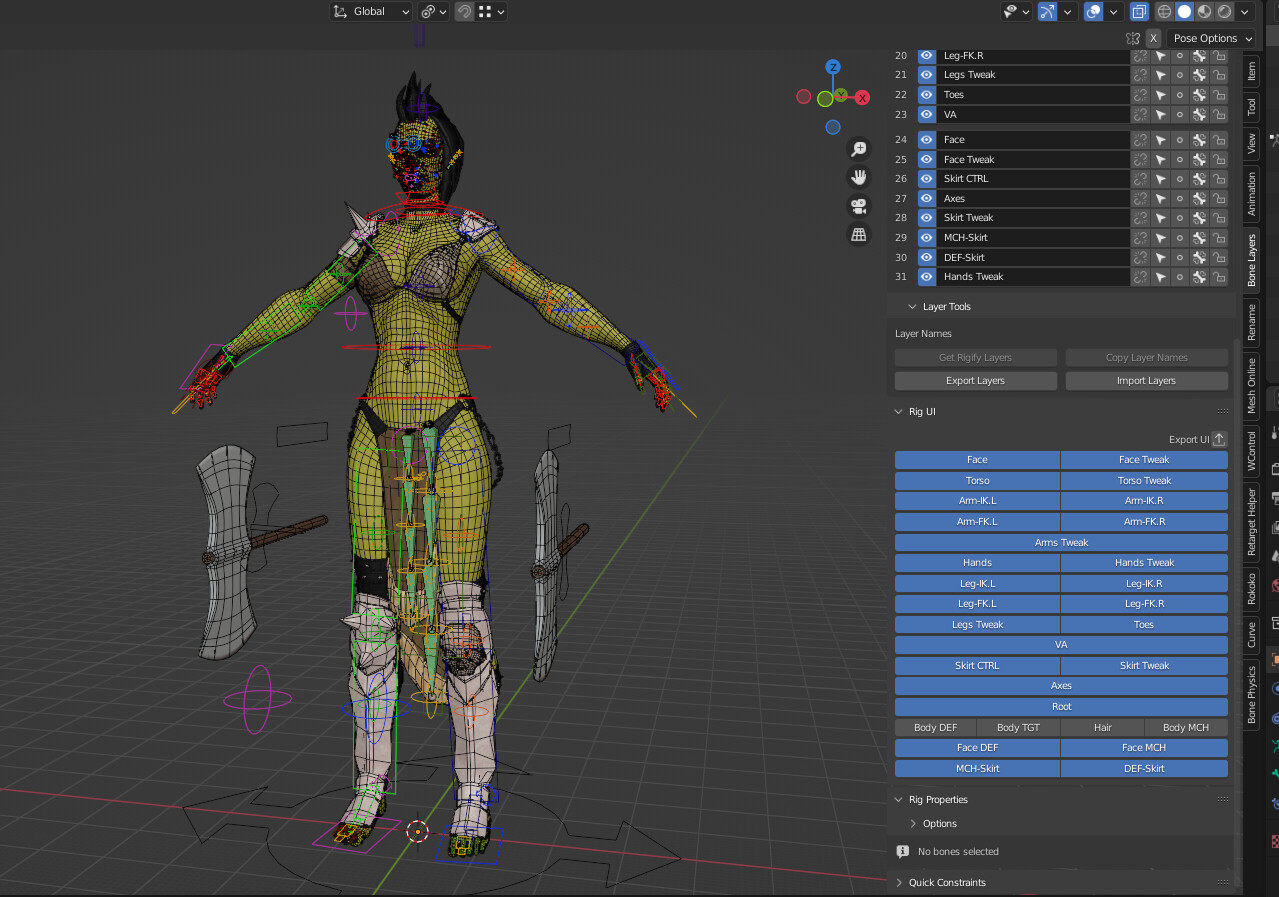
Task: Open the Pose Options dropdown
Action: (1207, 38)
